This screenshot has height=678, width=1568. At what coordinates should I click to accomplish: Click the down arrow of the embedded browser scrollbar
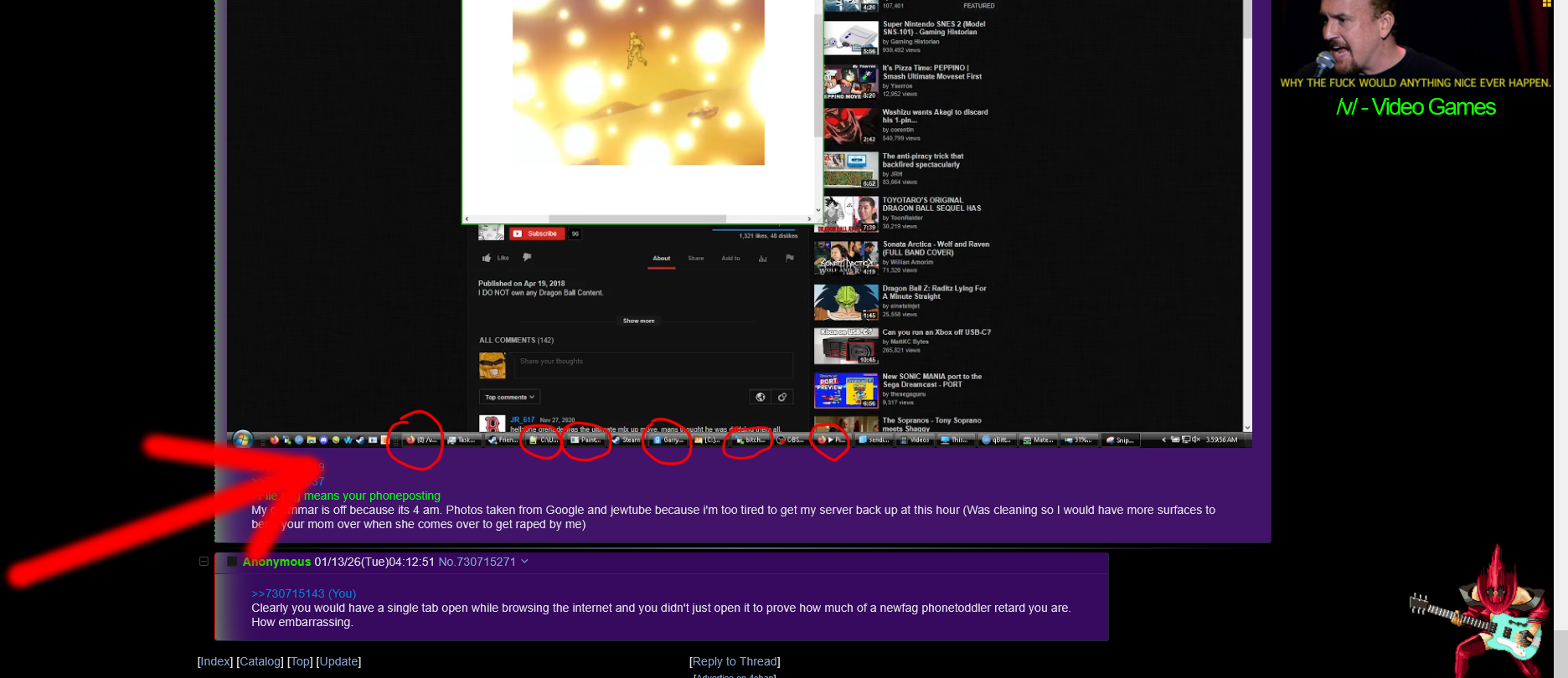[1247, 427]
